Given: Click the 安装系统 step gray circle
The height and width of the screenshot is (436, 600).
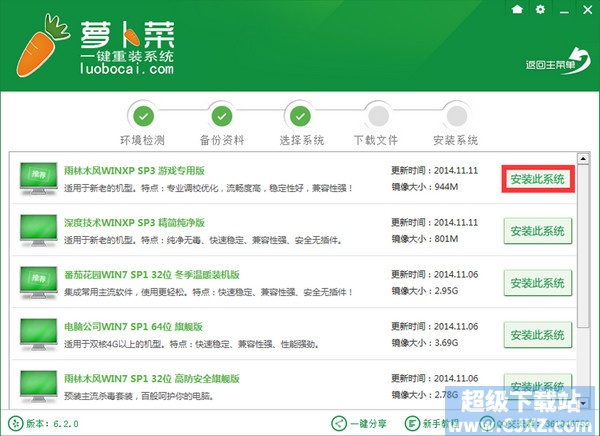Looking at the screenshot, I should 457,116.
